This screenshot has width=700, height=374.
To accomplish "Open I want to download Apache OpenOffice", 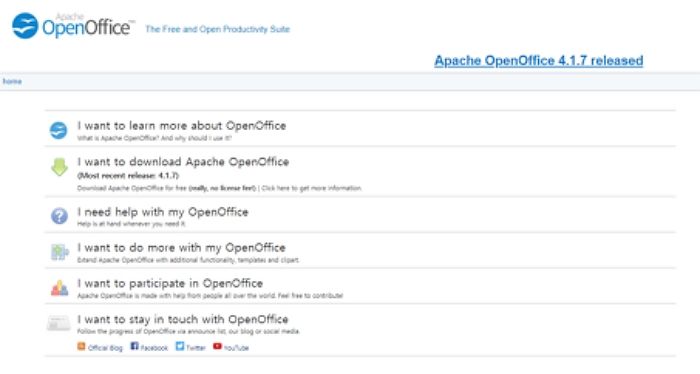I will pos(183,162).
